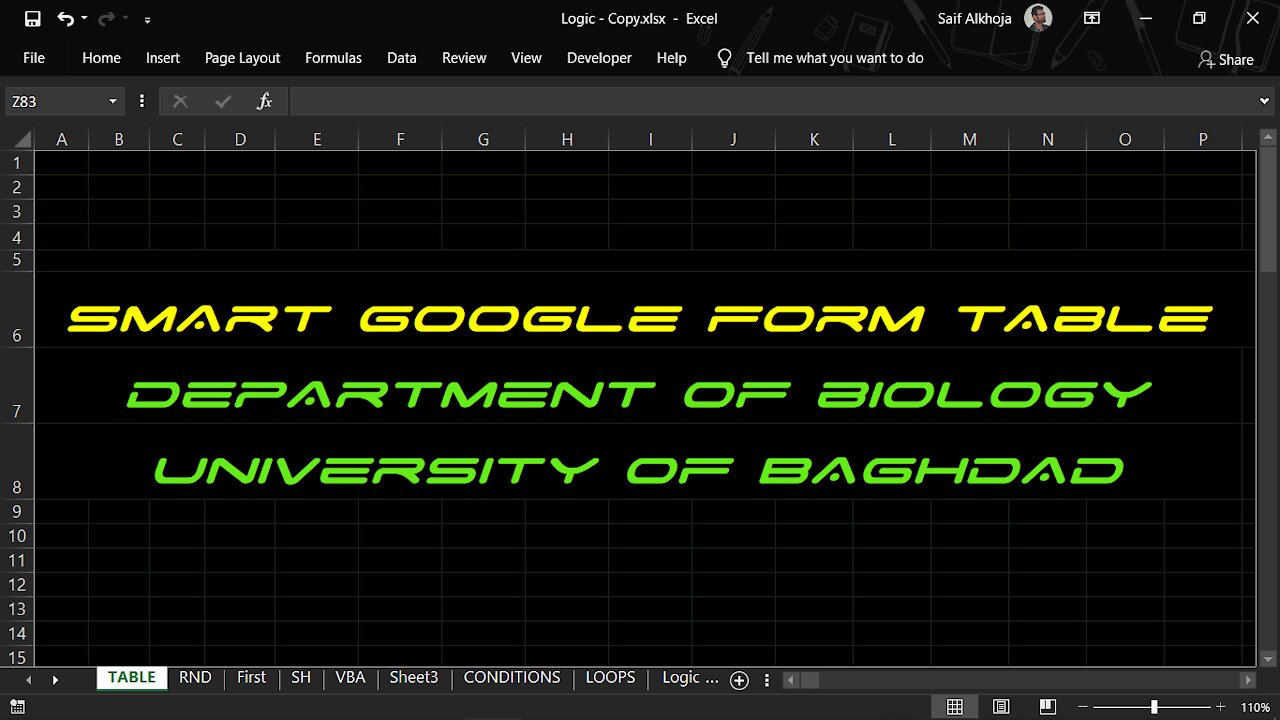
Task: Click the Tell me lightbulb icon
Action: [725, 58]
